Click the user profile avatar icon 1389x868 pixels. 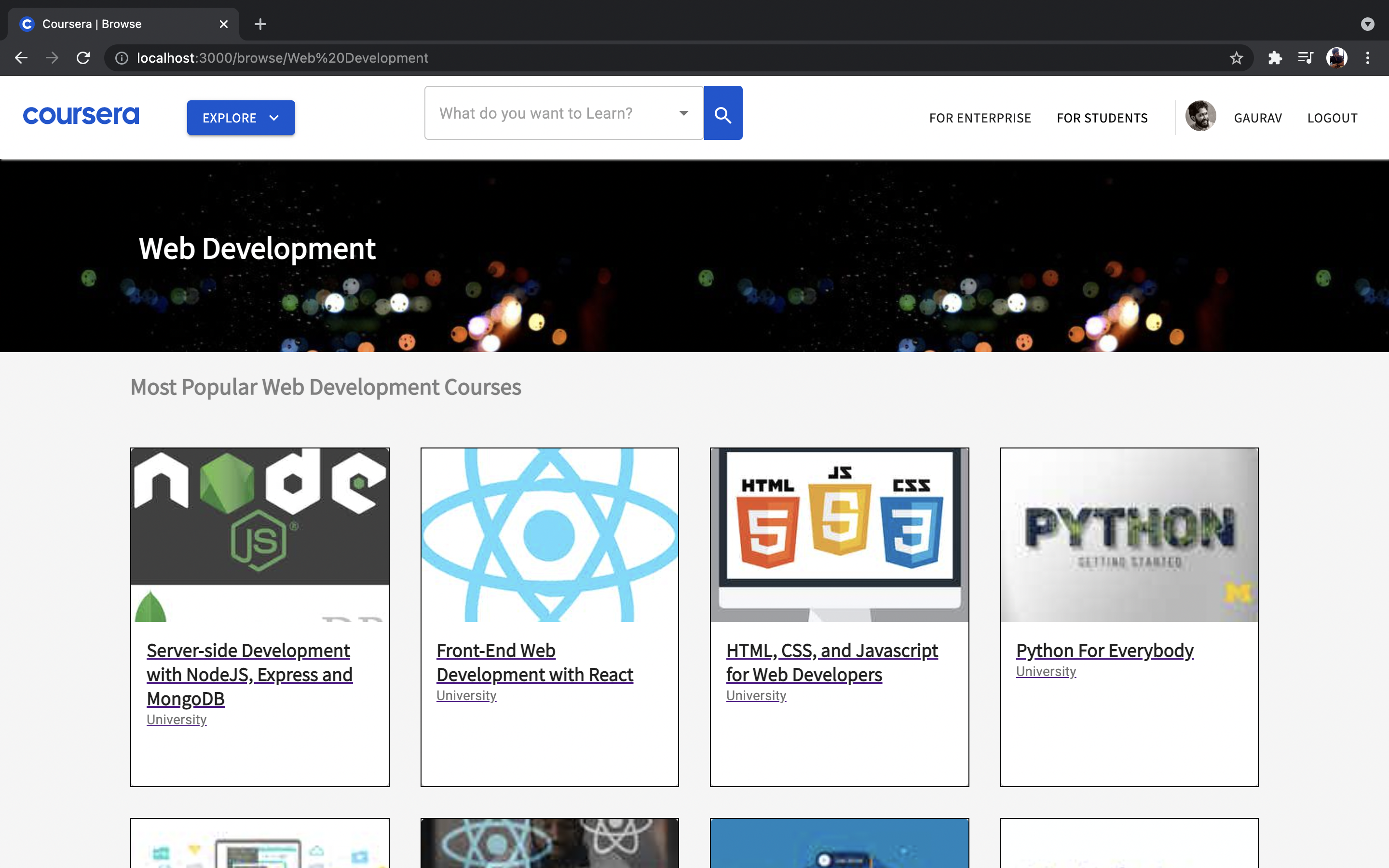(1200, 117)
